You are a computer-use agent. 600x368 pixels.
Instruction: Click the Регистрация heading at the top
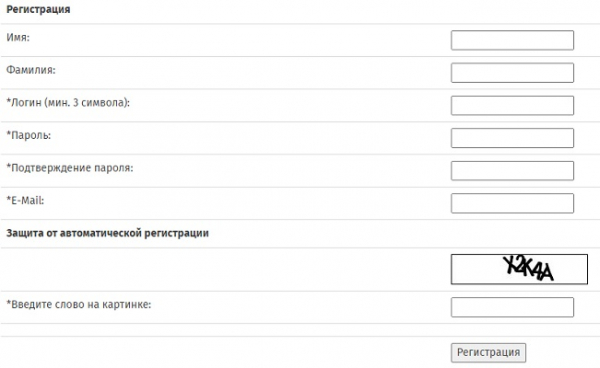38,9
